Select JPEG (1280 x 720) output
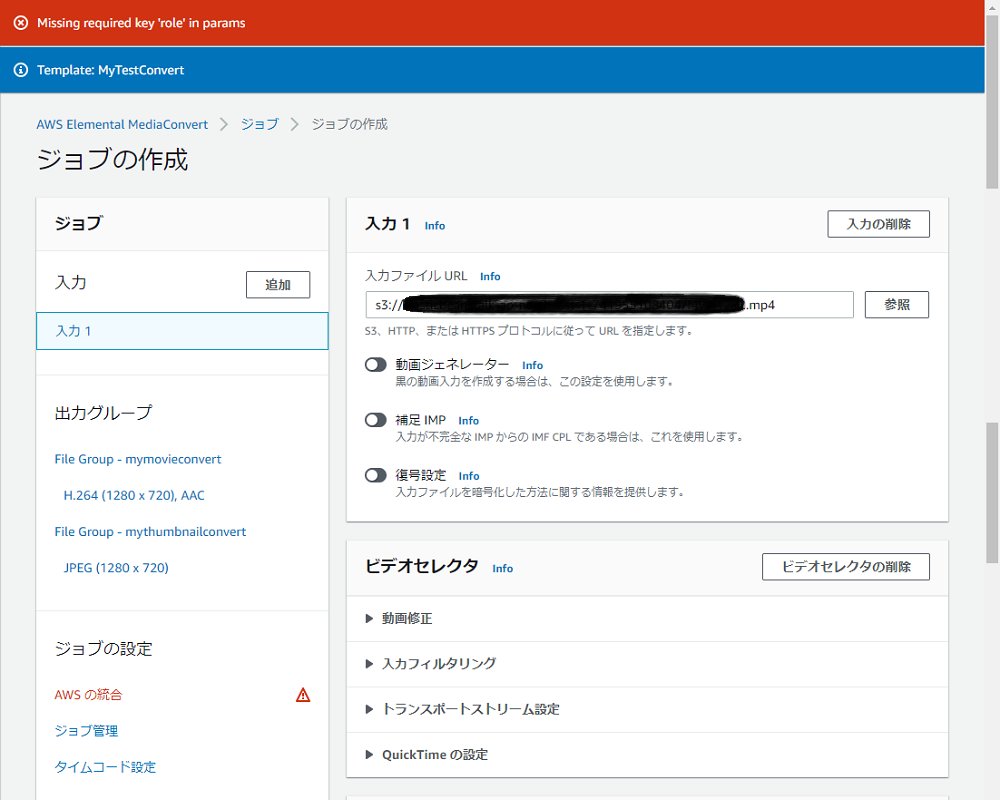Screen dimensions: 1000x800 [116, 568]
